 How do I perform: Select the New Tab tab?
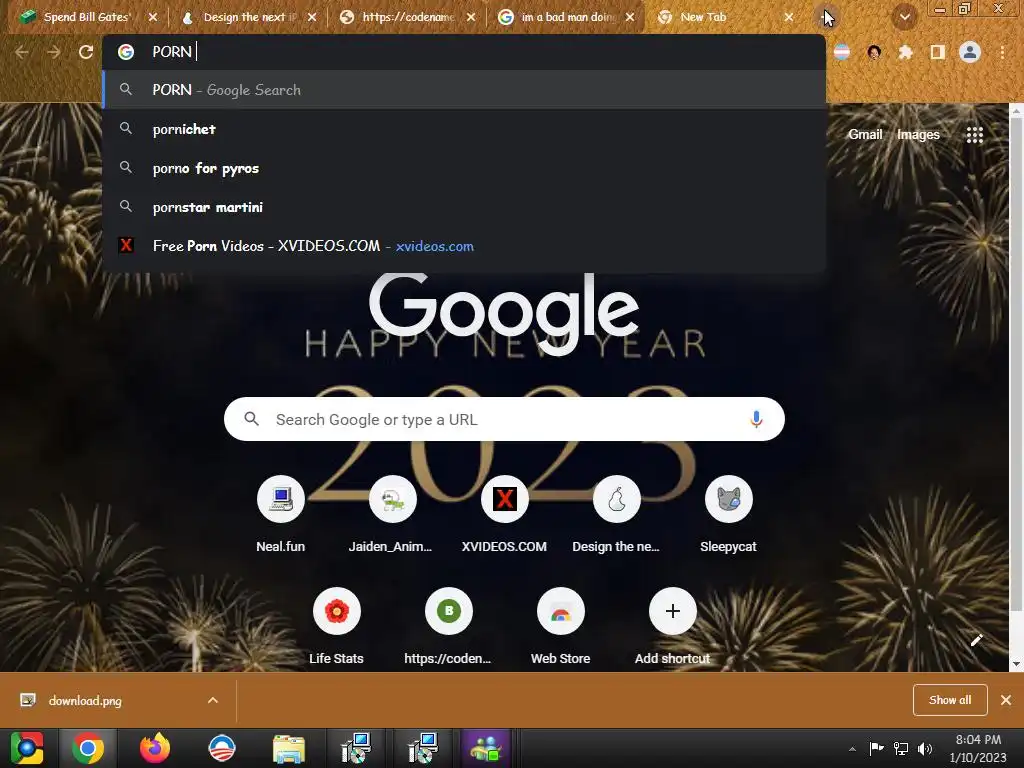[725, 17]
